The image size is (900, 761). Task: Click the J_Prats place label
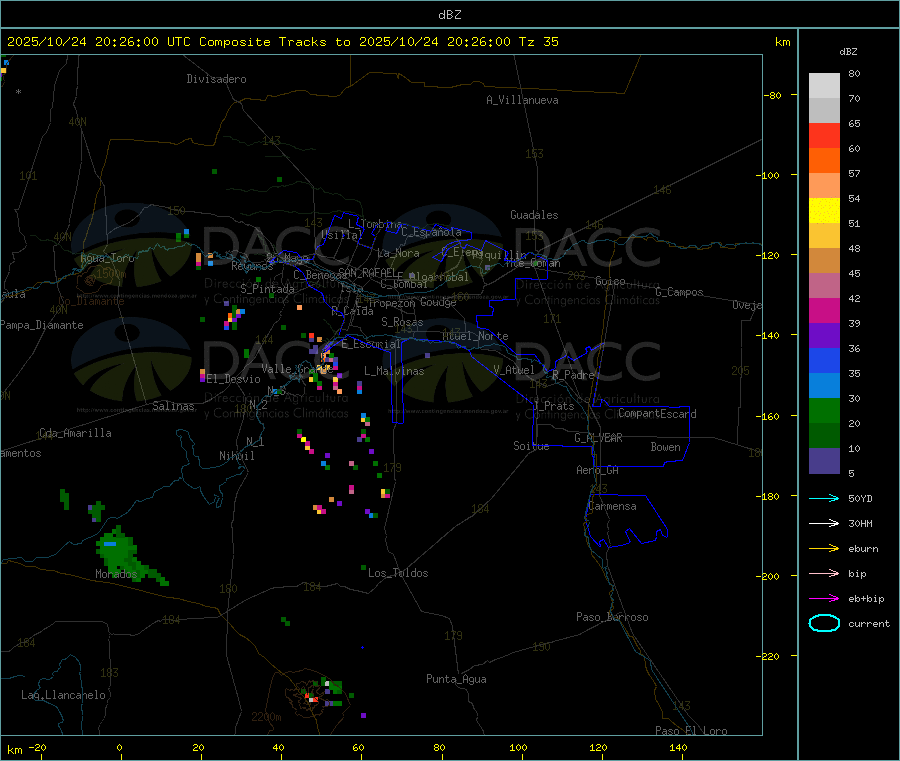click(x=554, y=406)
